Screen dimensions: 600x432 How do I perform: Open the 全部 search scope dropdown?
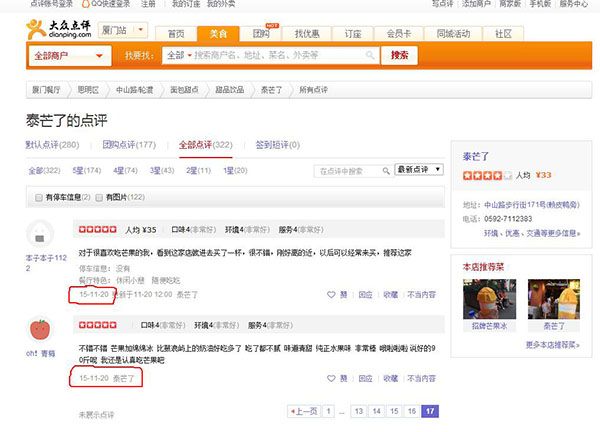[x=179, y=55]
